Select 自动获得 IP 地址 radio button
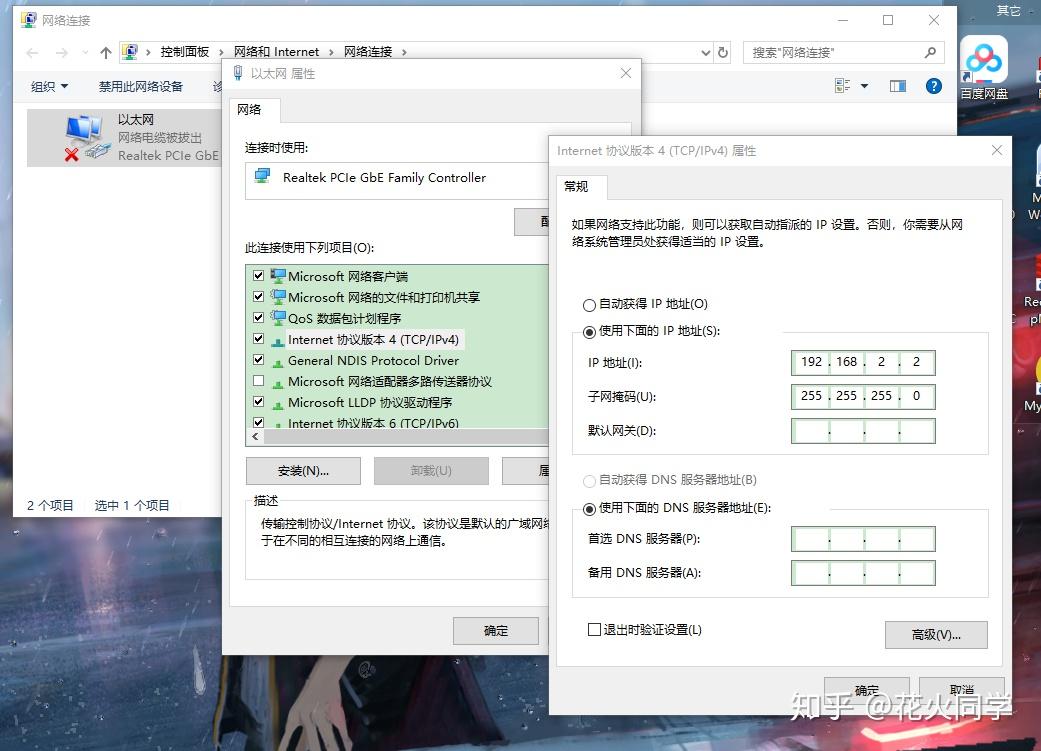Image resolution: width=1041 pixels, height=751 pixels. (589, 304)
